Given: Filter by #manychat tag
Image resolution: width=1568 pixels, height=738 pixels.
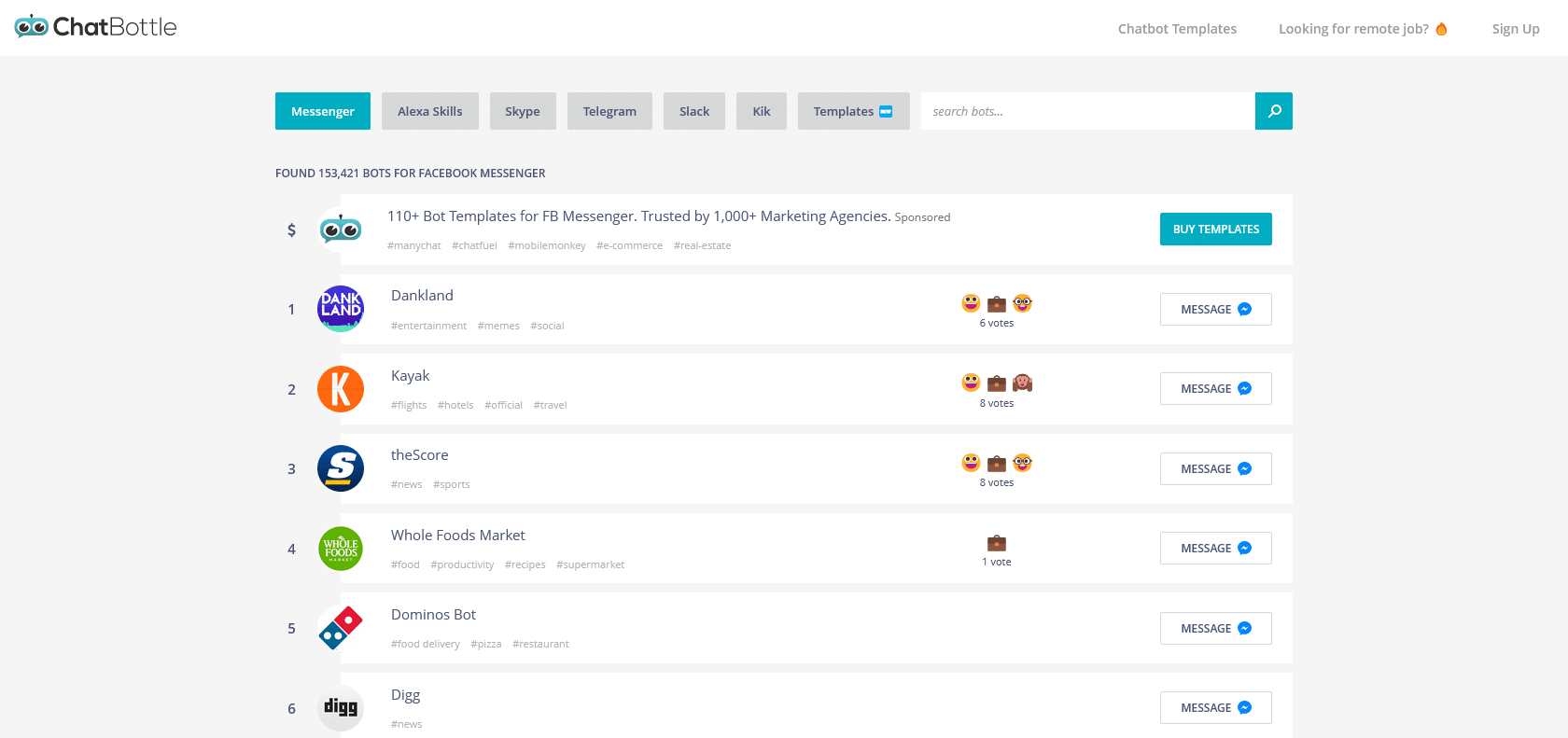Looking at the screenshot, I should pos(414,246).
